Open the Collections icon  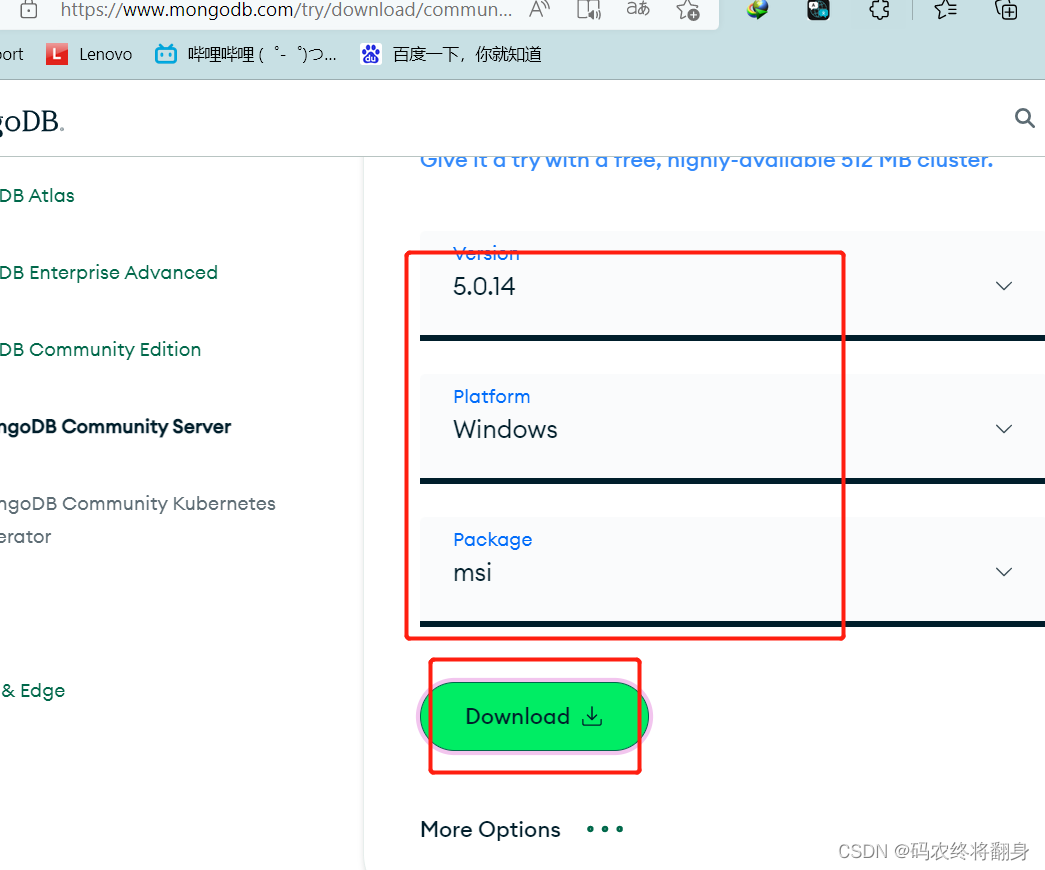(x=1006, y=9)
